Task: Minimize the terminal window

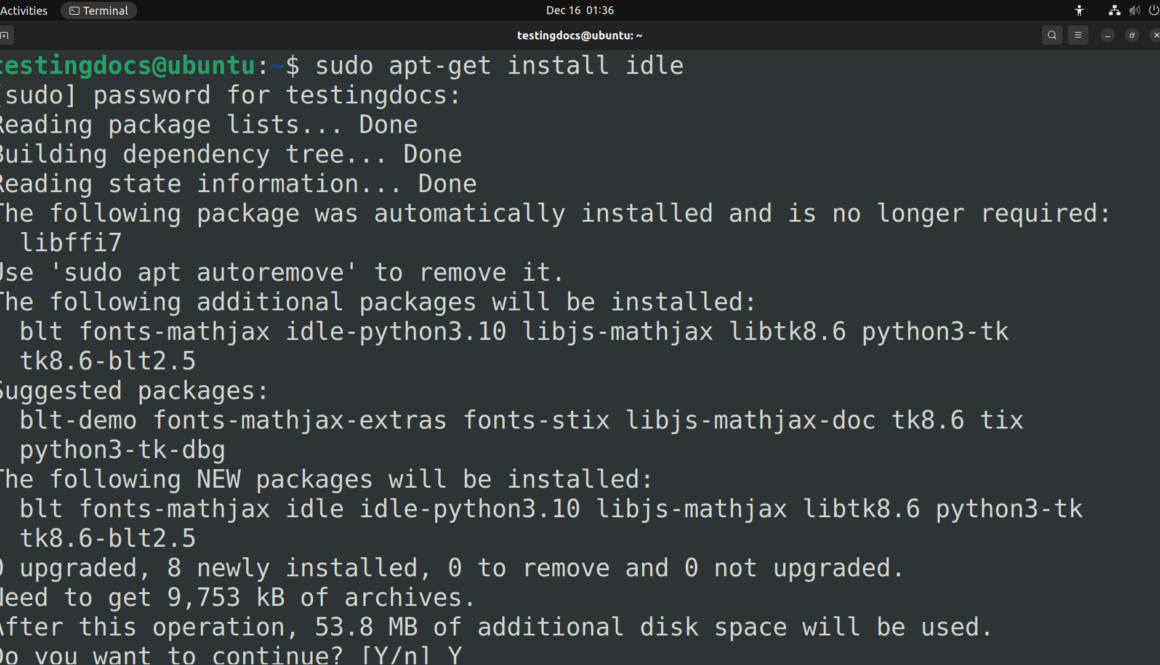Action: click(x=1108, y=35)
